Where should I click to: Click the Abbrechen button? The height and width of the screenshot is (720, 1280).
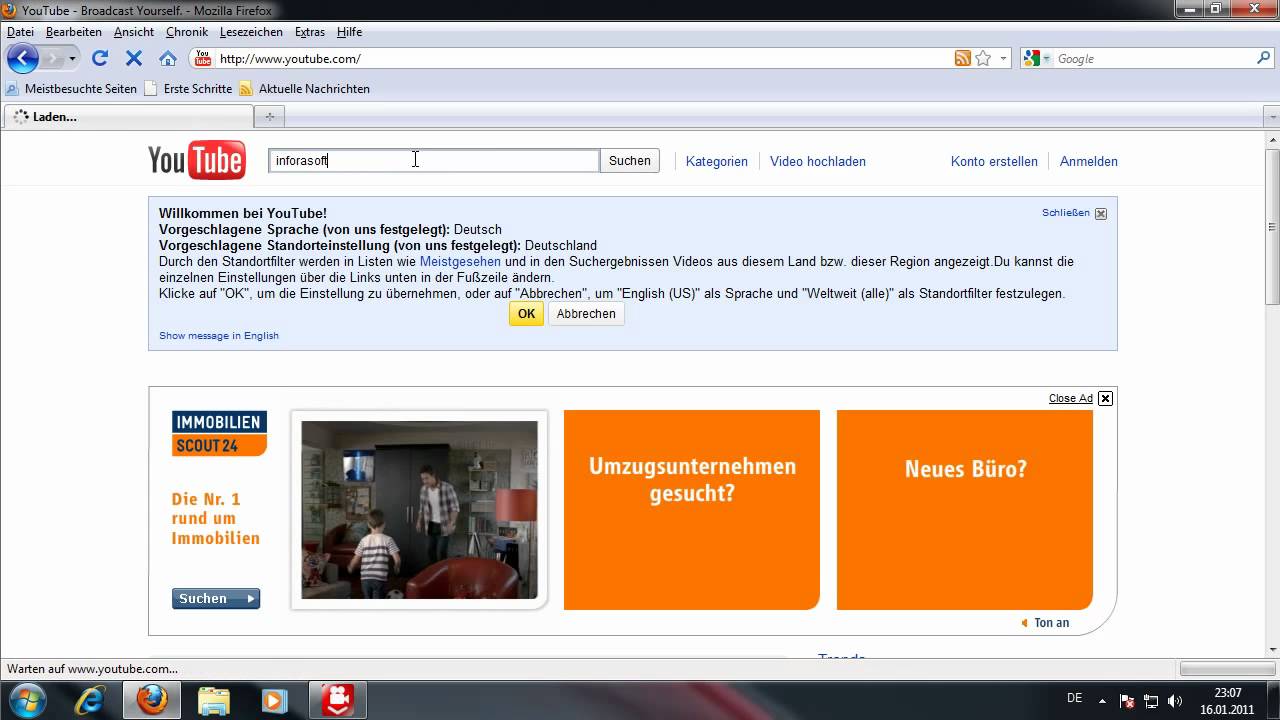point(586,313)
